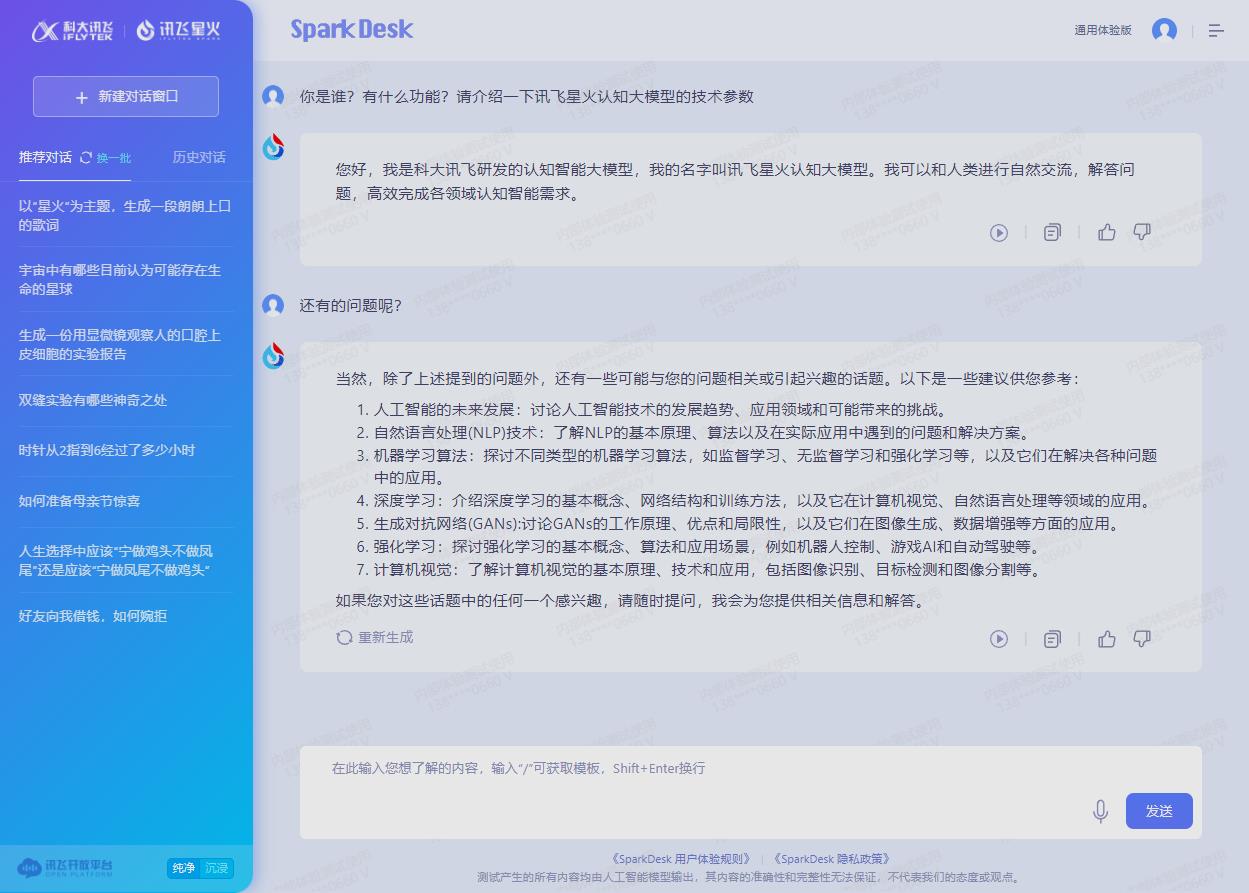
Task: Click the SparkDesk title logo
Action: coord(352,30)
